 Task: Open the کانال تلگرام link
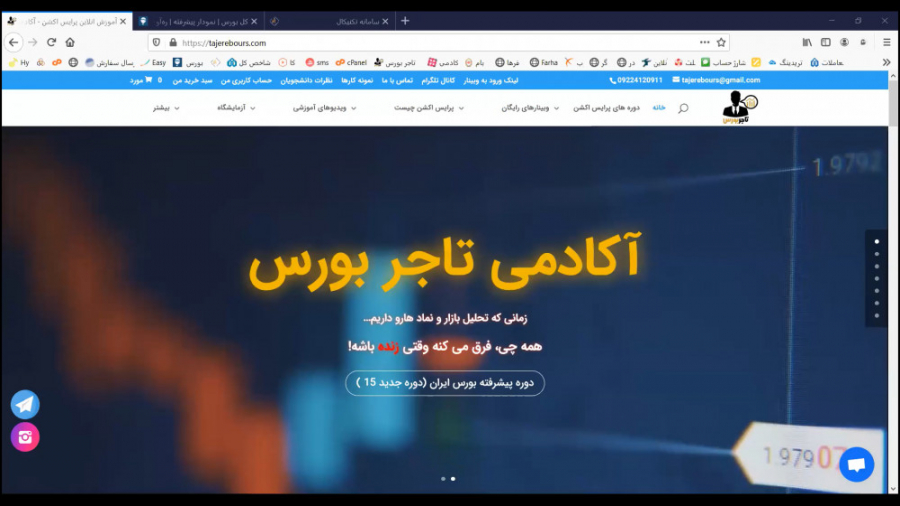click(x=438, y=80)
